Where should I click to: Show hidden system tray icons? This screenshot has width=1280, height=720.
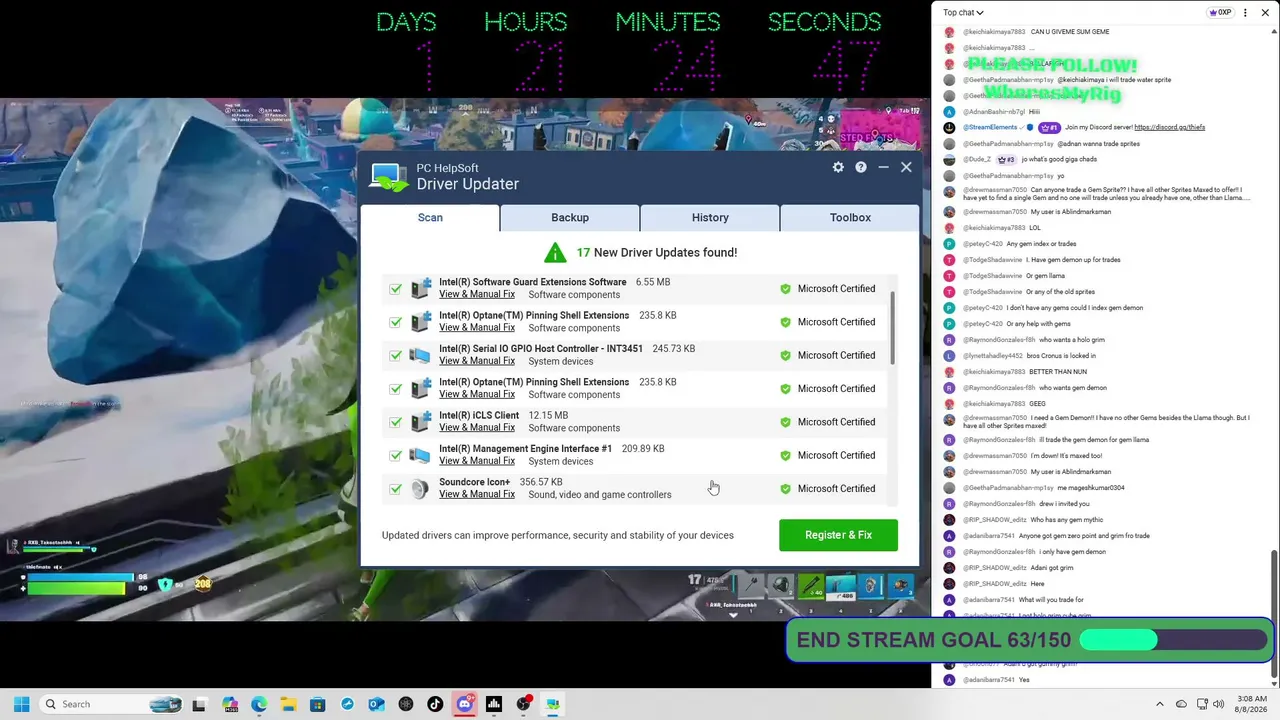pos(1160,704)
